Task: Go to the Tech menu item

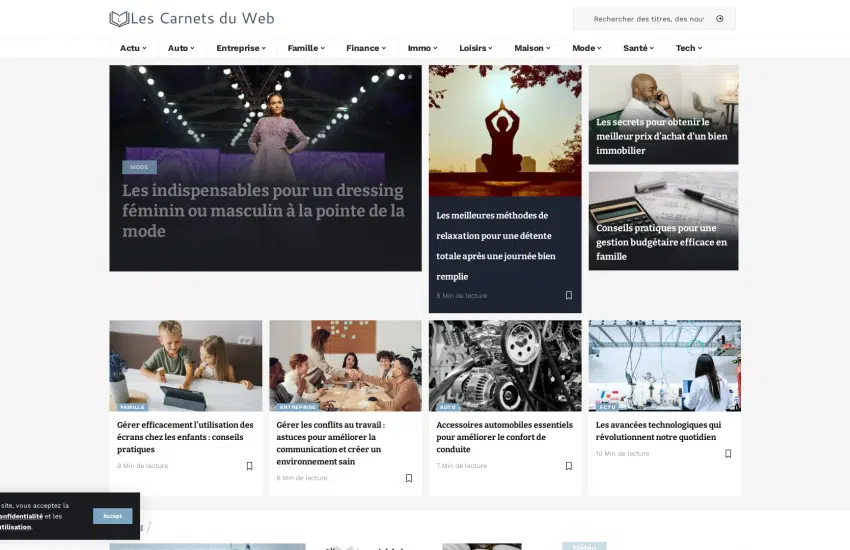Action: point(688,48)
